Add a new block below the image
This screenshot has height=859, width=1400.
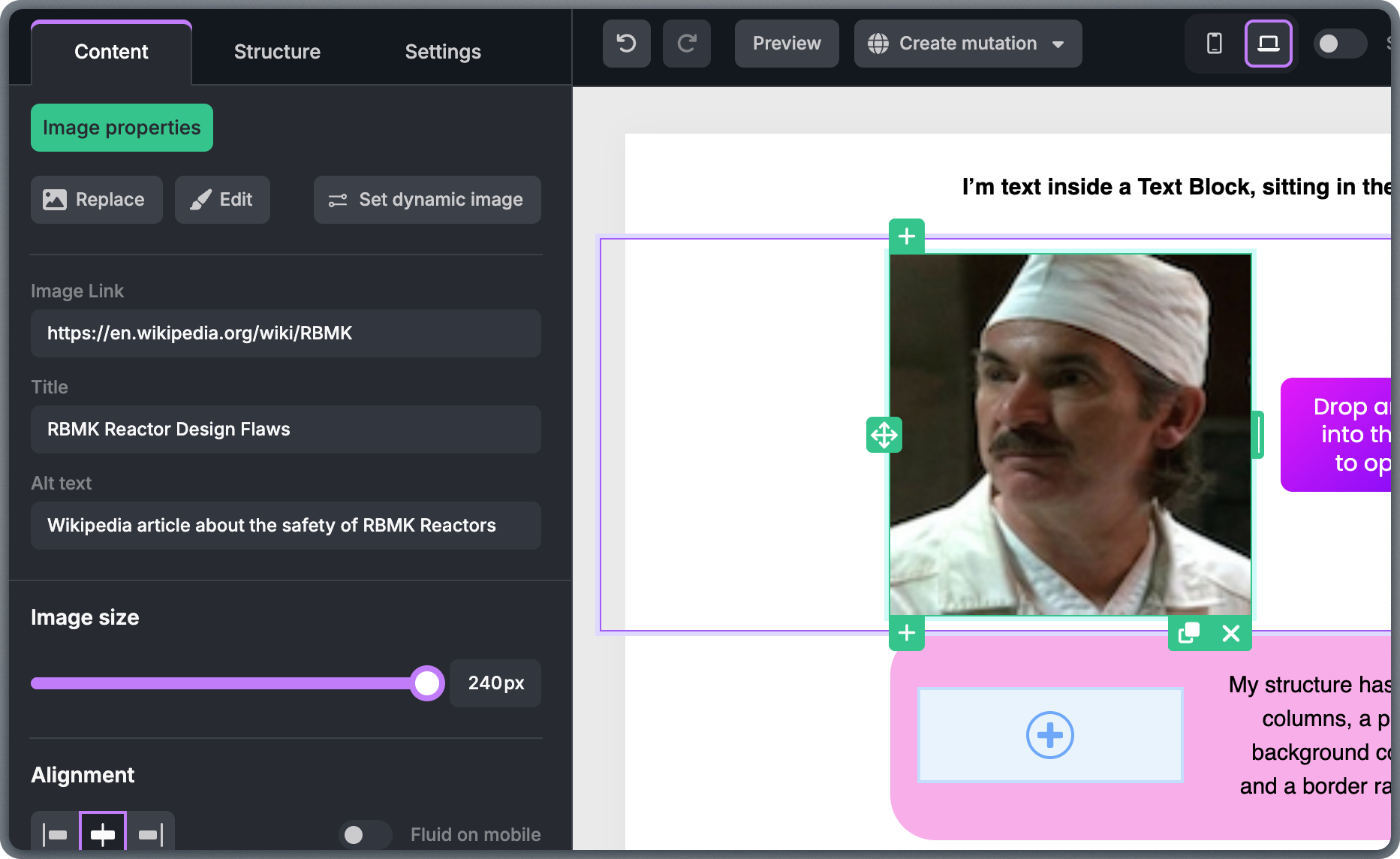point(906,634)
